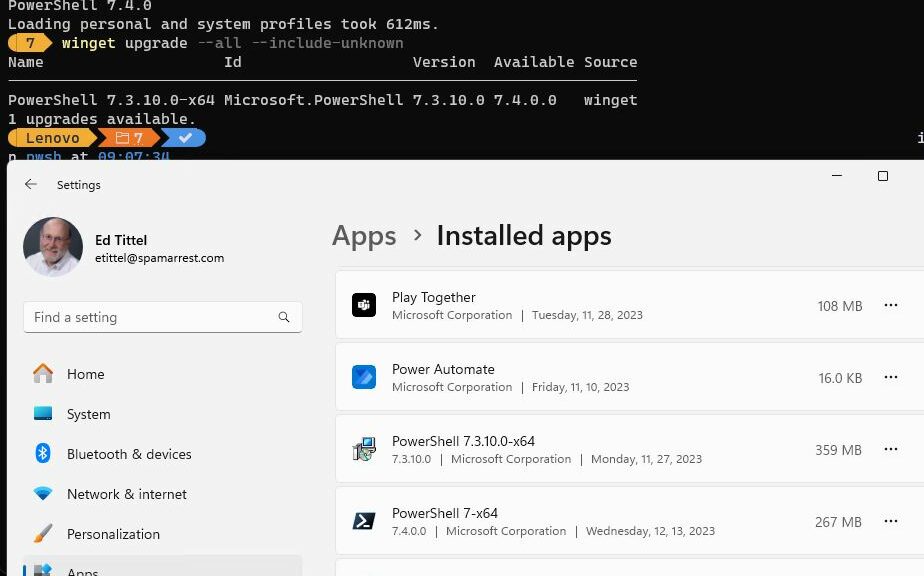Image resolution: width=924 pixels, height=576 pixels.
Task: Click the Ed Tittel account name
Action: [121, 240]
